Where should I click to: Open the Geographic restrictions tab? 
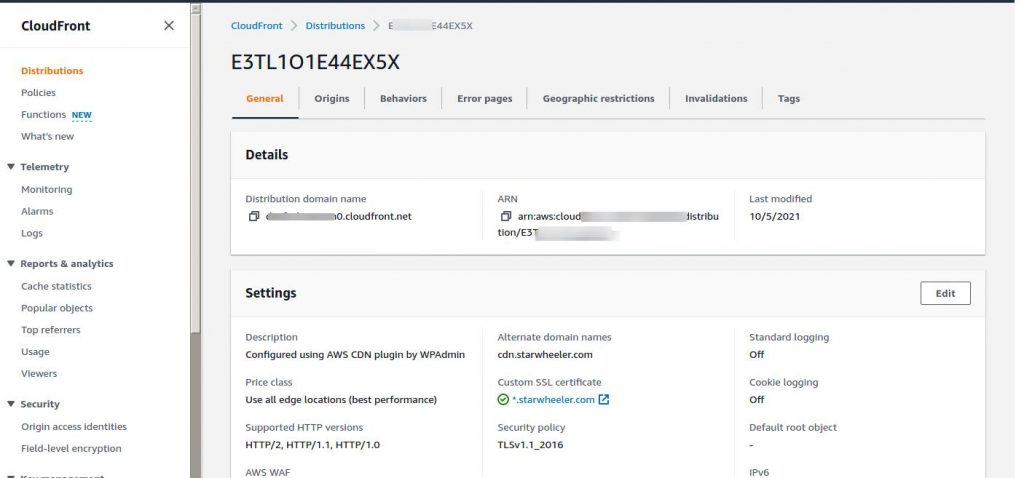pos(598,99)
